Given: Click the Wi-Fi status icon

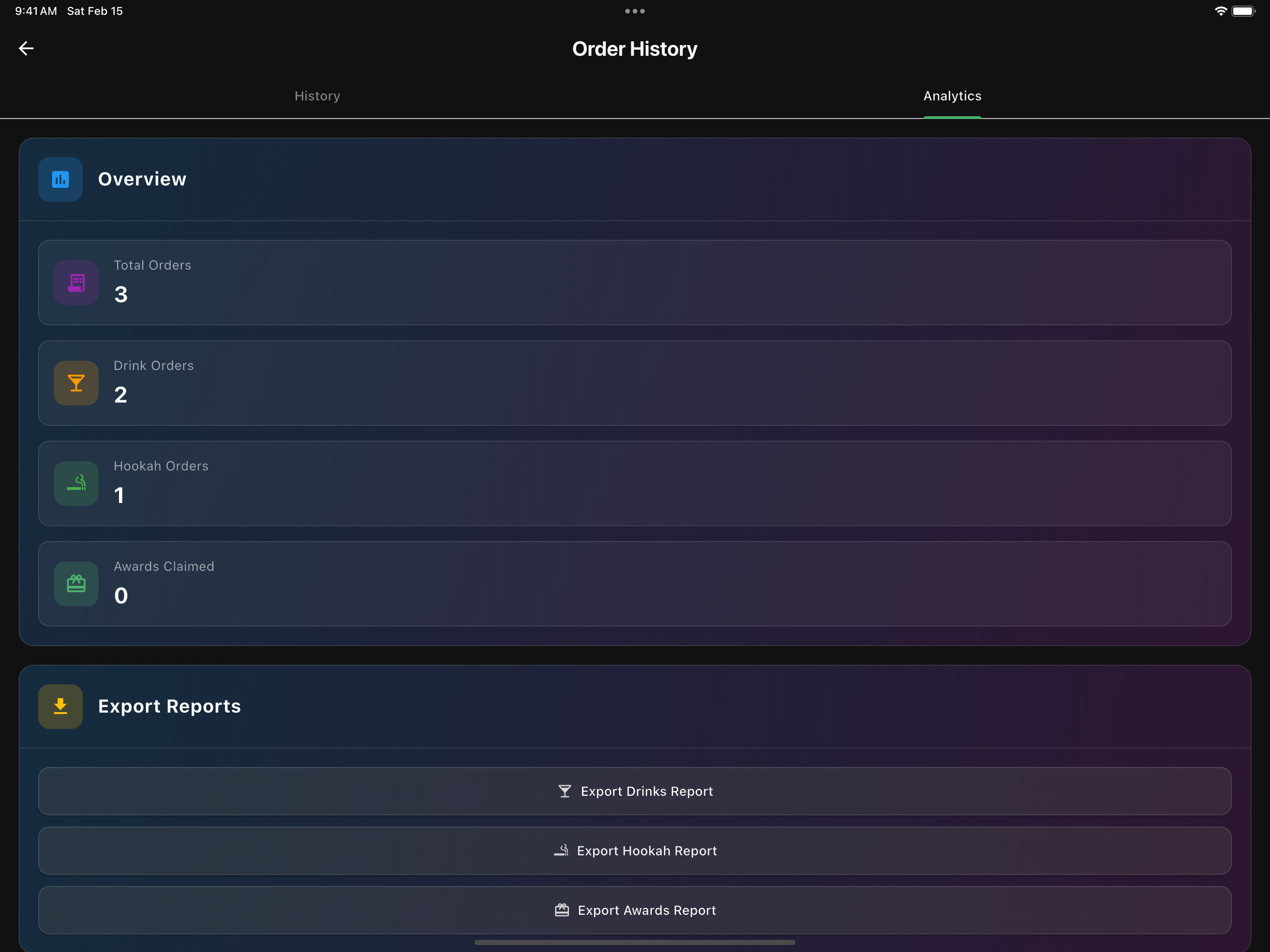Looking at the screenshot, I should 1221,11.
